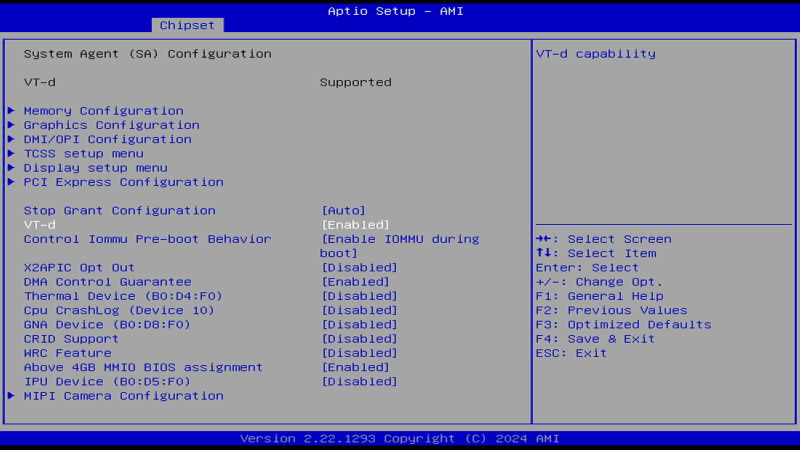Image resolution: width=800 pixels, height=450 pixels.
Task: Click F2: Previous Values hint
Action: click(612, 311)
